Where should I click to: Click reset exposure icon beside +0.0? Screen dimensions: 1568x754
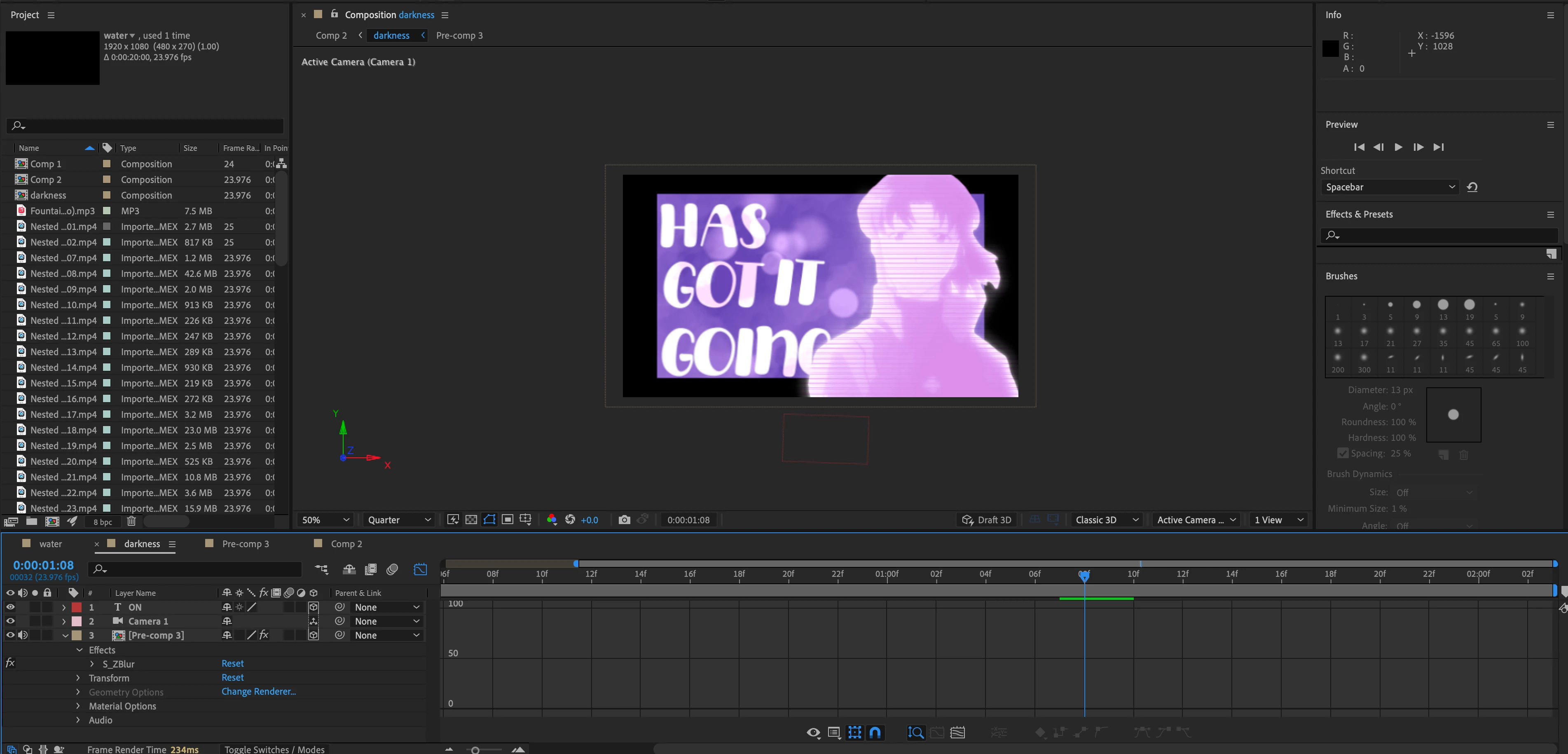click(x=570, y=520)
